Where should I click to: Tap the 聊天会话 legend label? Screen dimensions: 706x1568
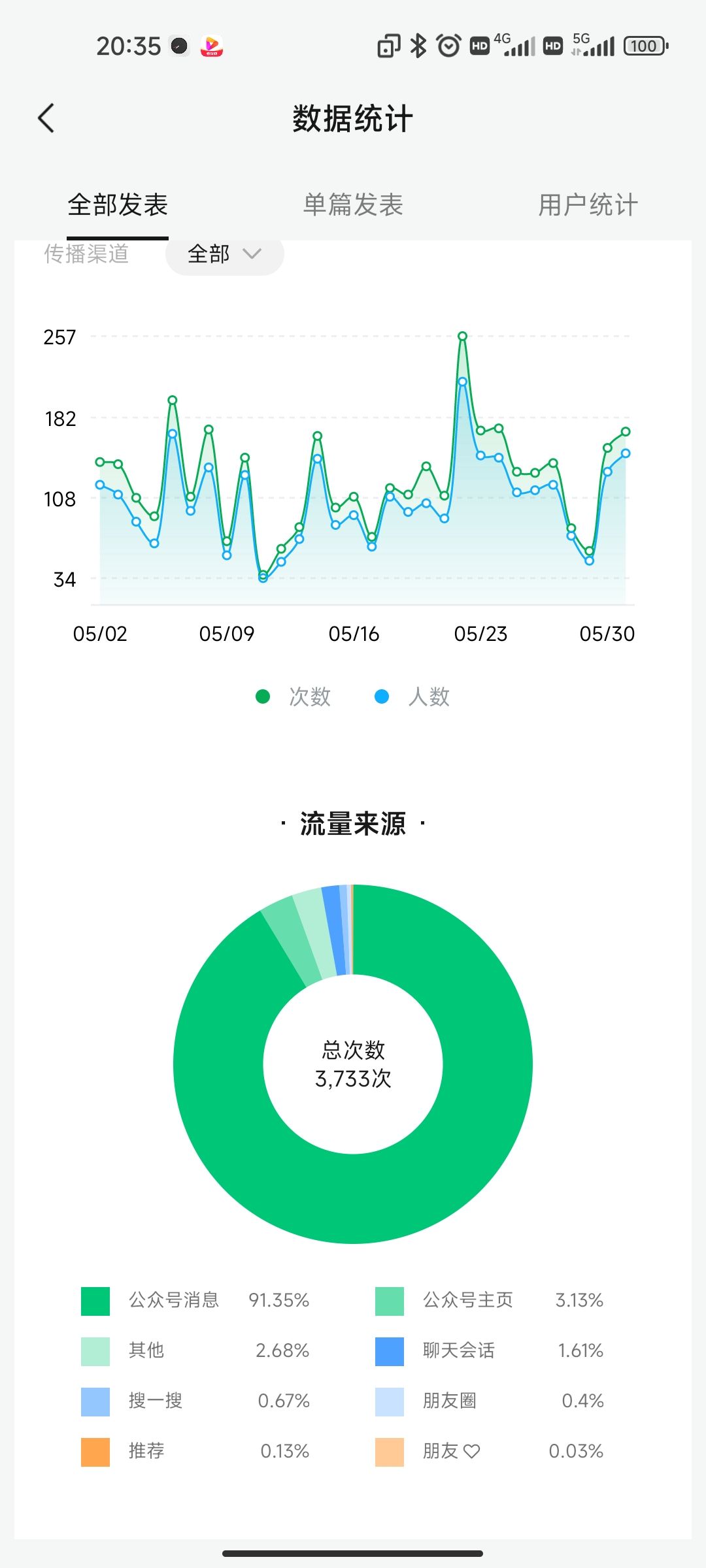(459, 1350)
